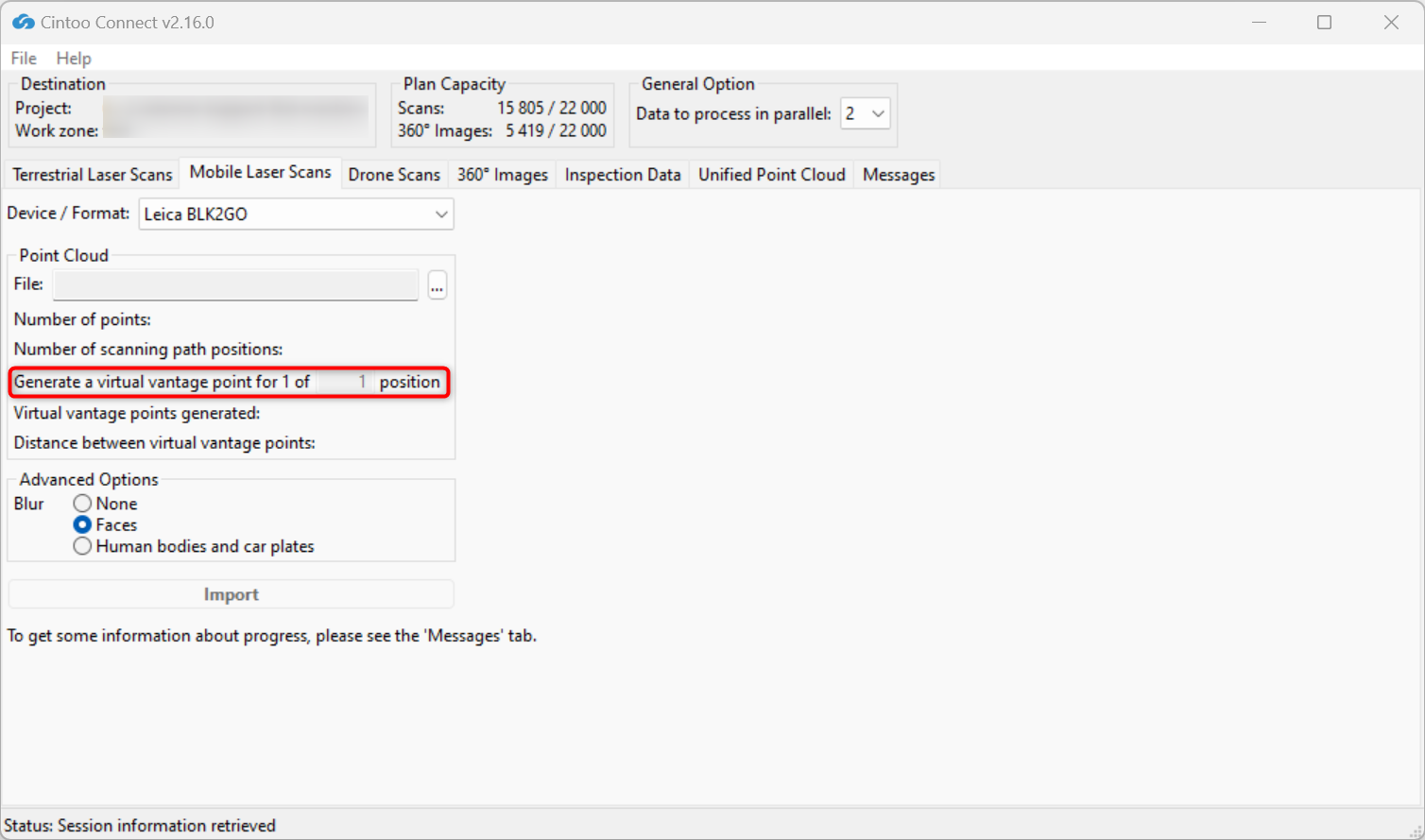Click the 'Number of points:' label

click(x=82, y=319)
